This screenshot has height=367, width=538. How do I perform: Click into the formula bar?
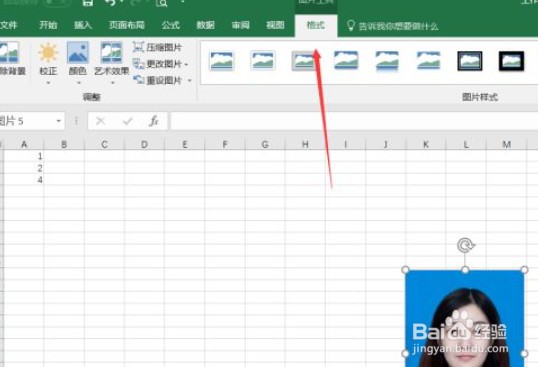354,121
